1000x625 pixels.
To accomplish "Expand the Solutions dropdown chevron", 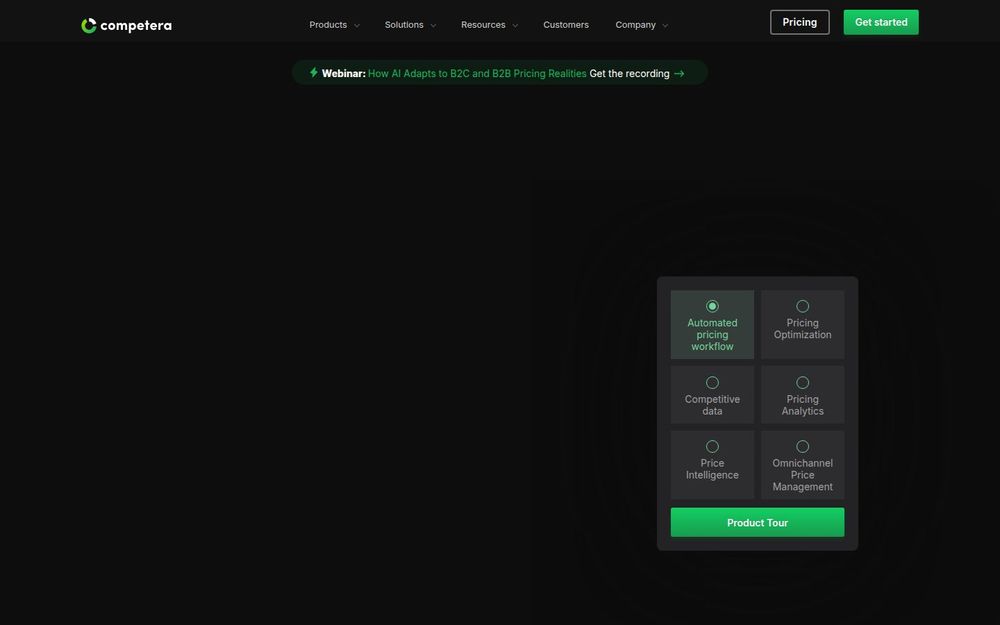I will click(x=433, y=26).
